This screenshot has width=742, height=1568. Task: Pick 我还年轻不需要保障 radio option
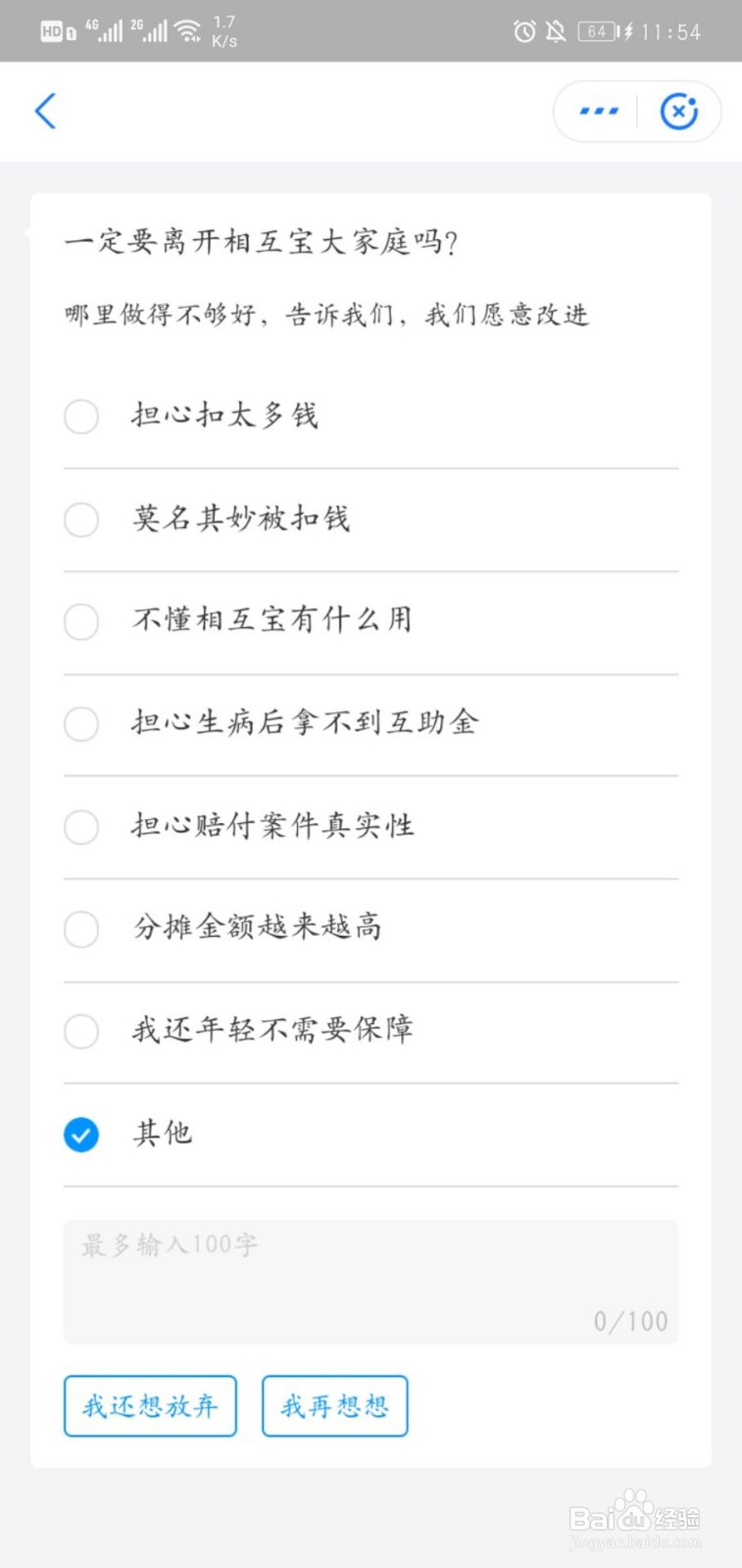point(81,1031)
